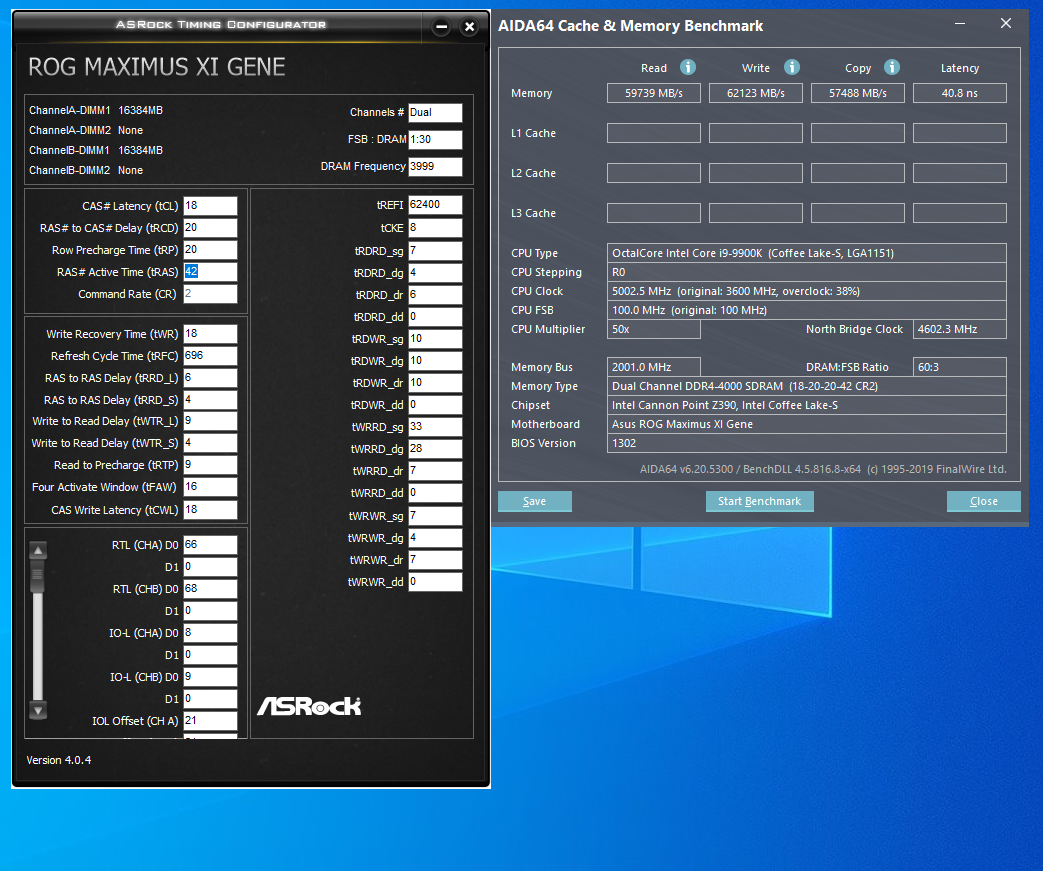Click the BIOS Version value 1302
This screenshot has height=871, width=1043.
click(807, 443)
